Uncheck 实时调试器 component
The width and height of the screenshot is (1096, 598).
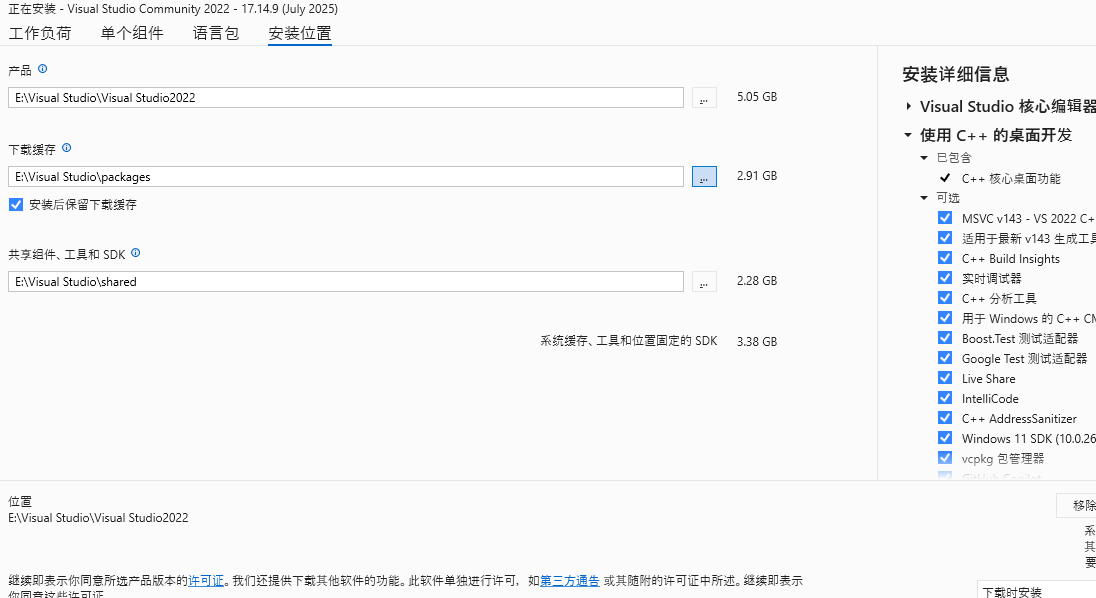tap(945, 278)
